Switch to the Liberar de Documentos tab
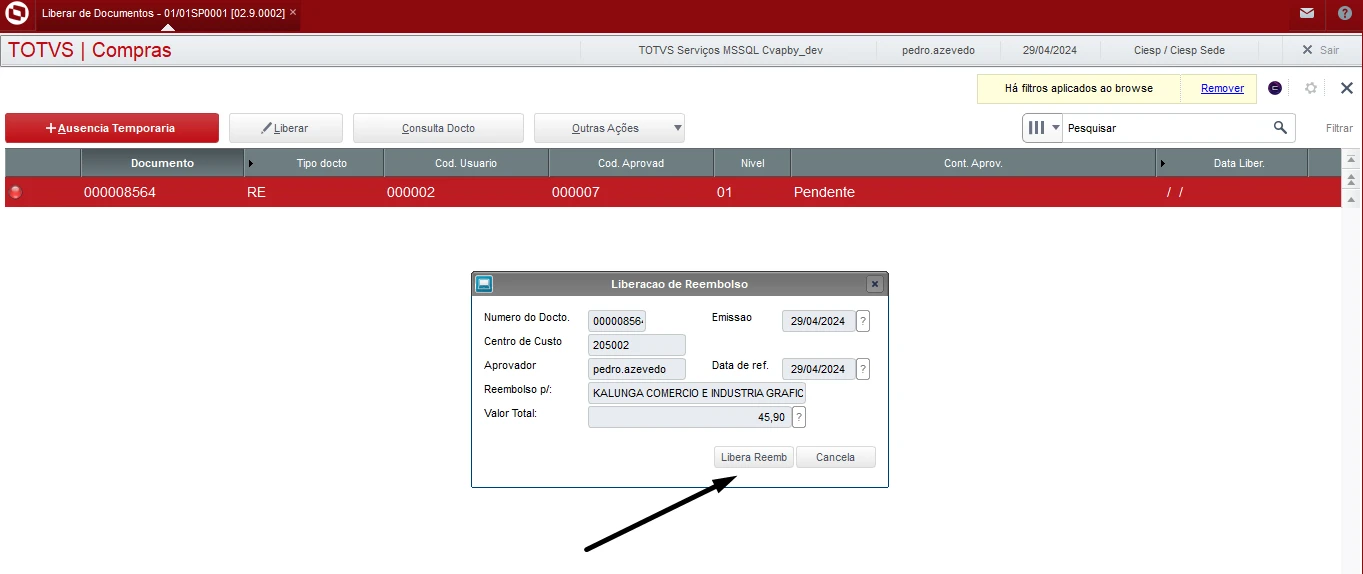The height and width of the screenshot is (574, 1363). (x=163, y=13)
